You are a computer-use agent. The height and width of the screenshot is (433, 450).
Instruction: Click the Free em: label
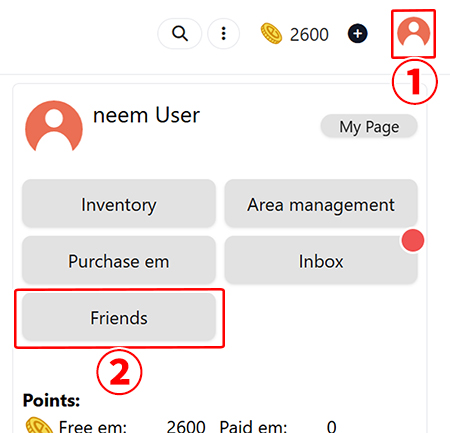point(93,426)
